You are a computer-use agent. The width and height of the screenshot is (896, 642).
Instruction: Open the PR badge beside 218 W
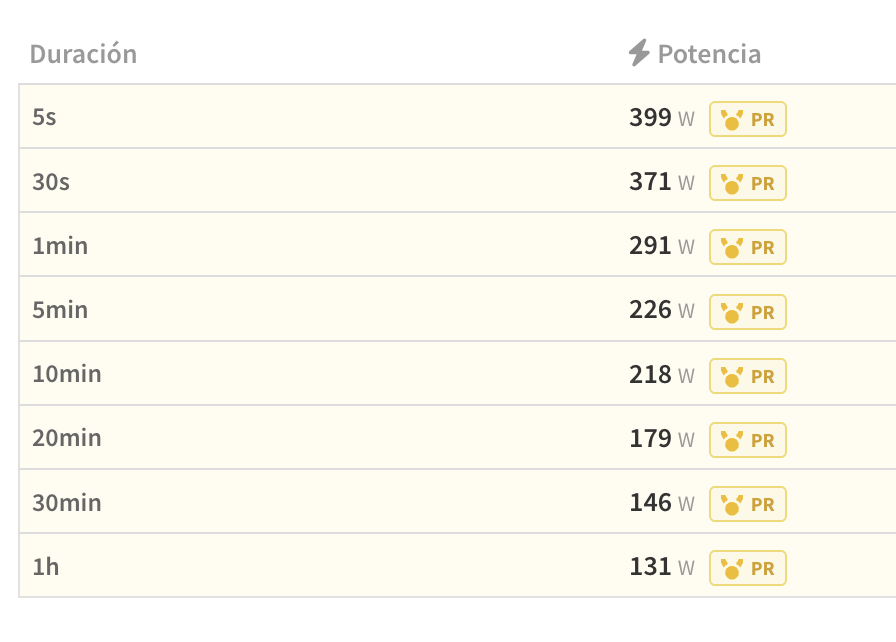(x=748, y=376)
